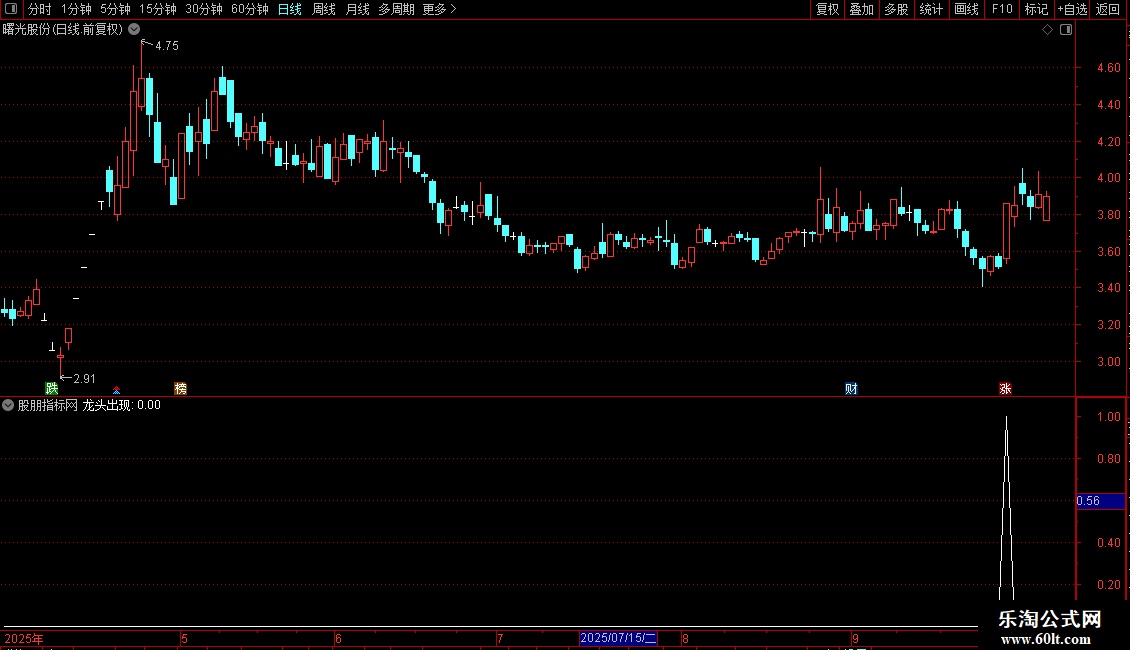Select the 60分钟 period
The width and height of the screenshot is (1130, 650).
click(249, 9)
